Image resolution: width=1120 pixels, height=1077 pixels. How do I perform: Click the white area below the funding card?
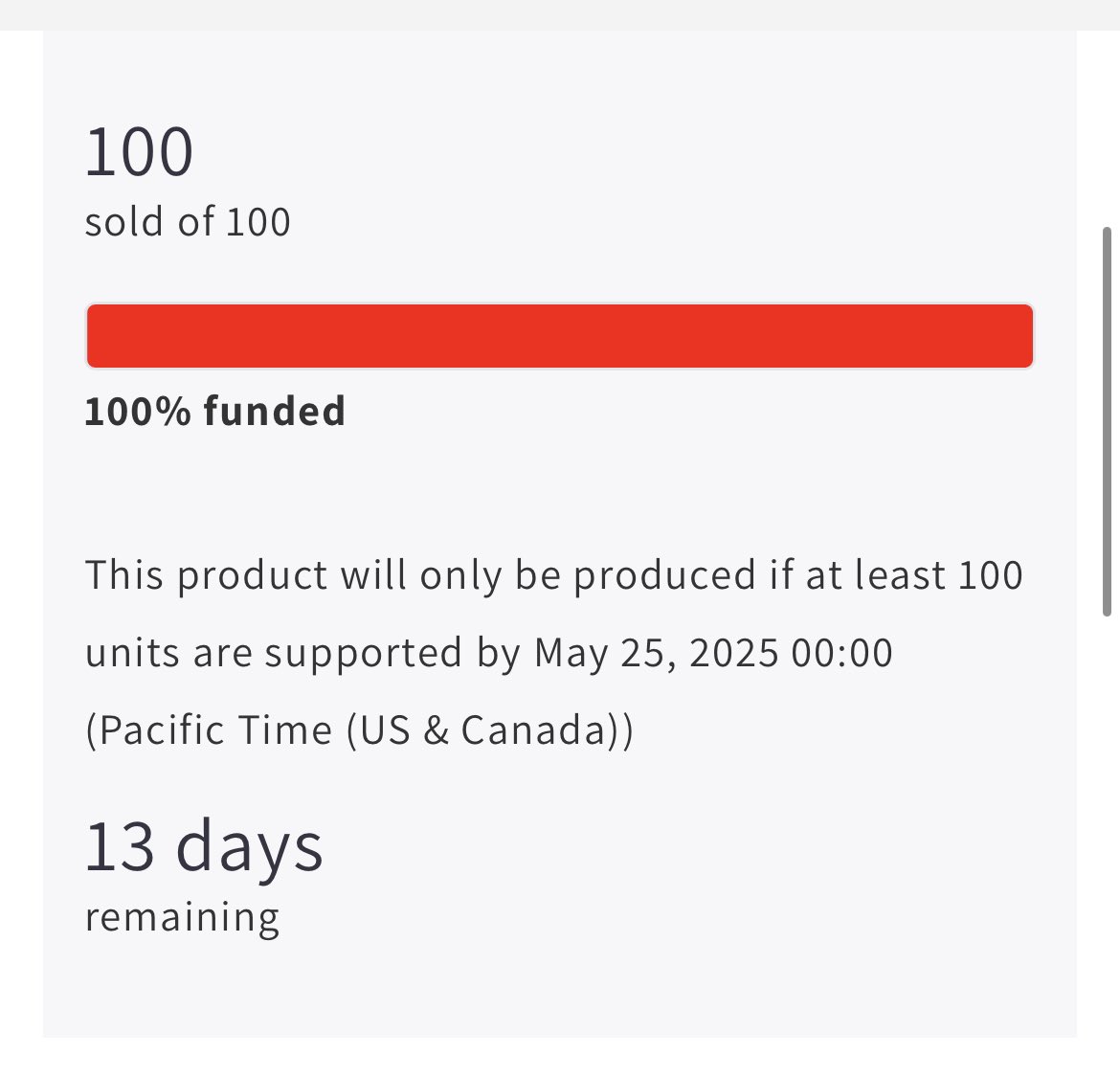pyautogui.click(x=560, y=1058)
